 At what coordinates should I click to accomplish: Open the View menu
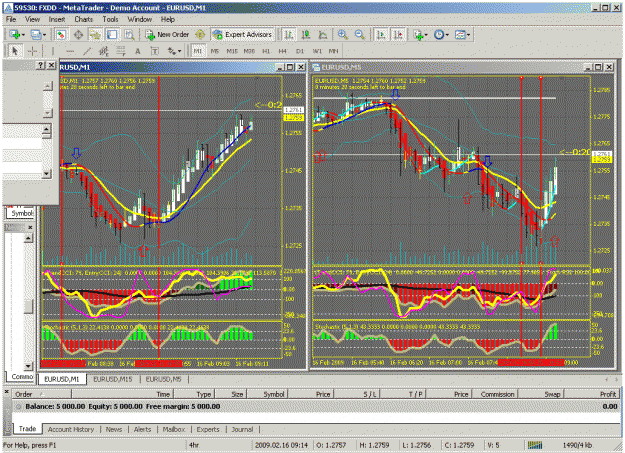[32, 19]
